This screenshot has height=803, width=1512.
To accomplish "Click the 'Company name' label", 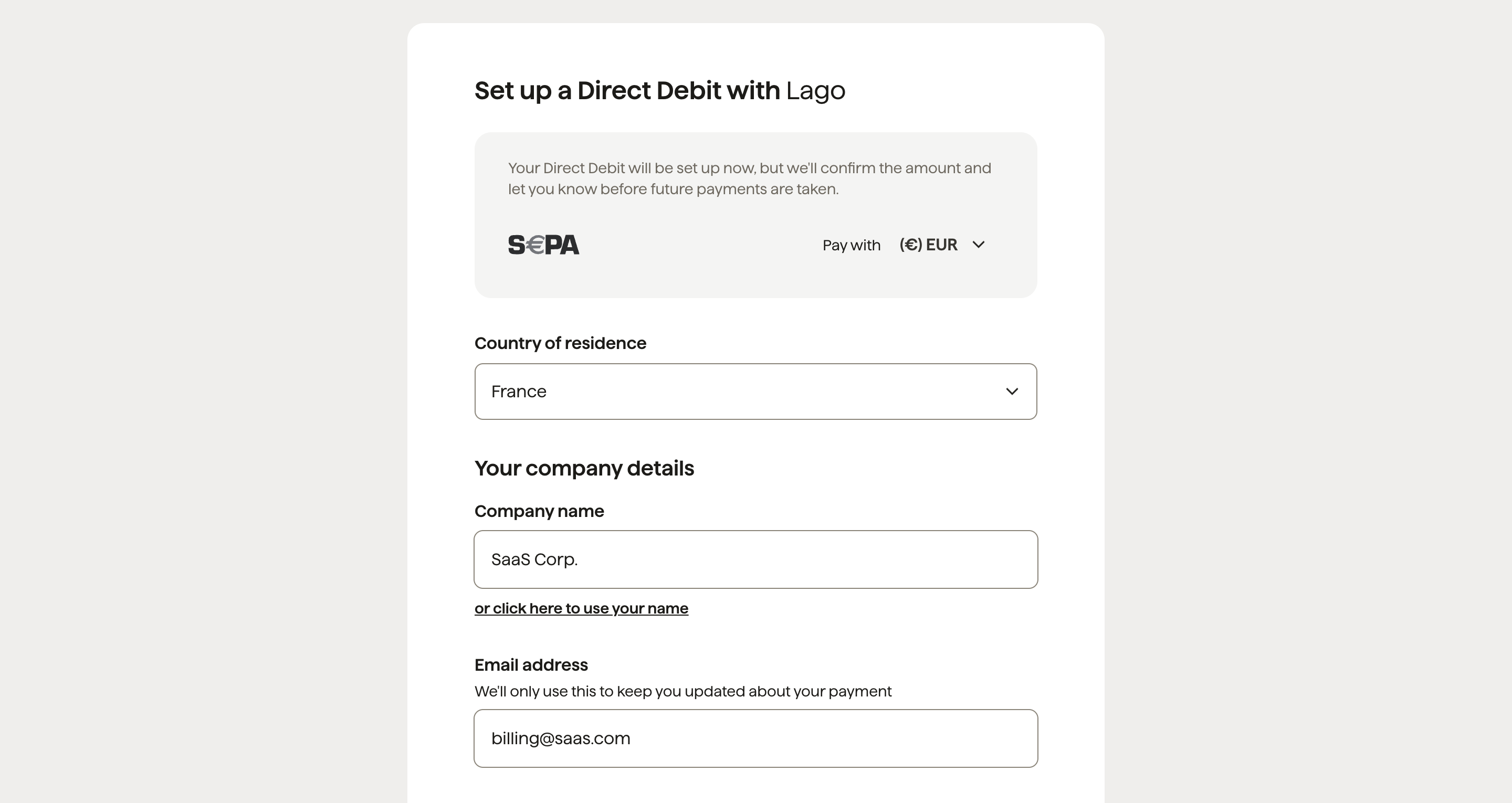I will [x=539, y=511].
